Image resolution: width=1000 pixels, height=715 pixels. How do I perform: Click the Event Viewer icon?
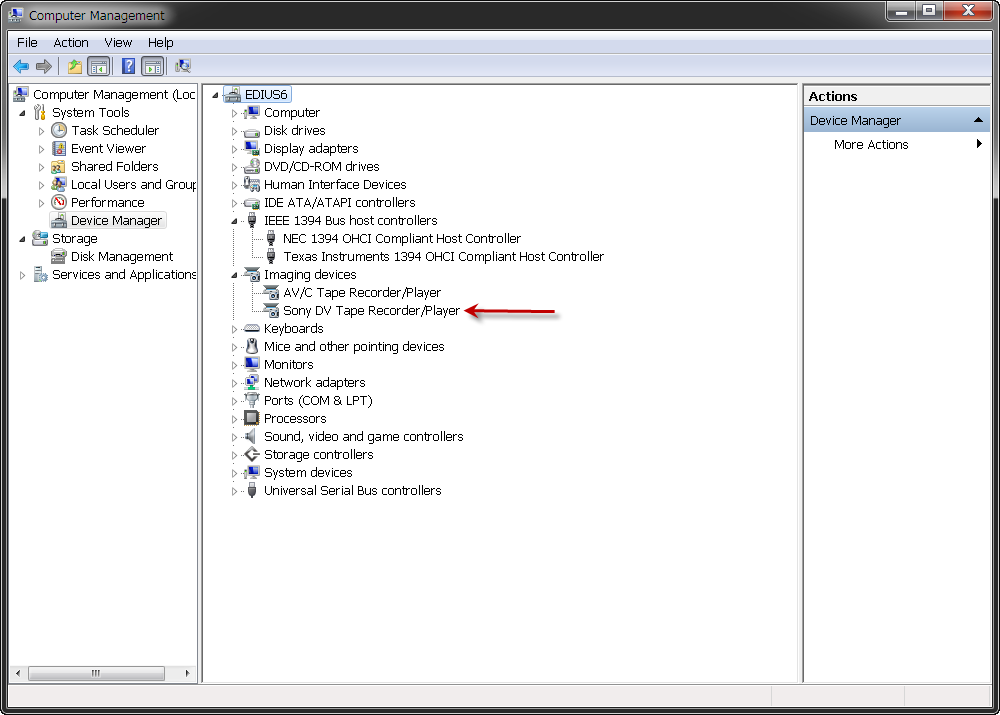tap(59, 149)
